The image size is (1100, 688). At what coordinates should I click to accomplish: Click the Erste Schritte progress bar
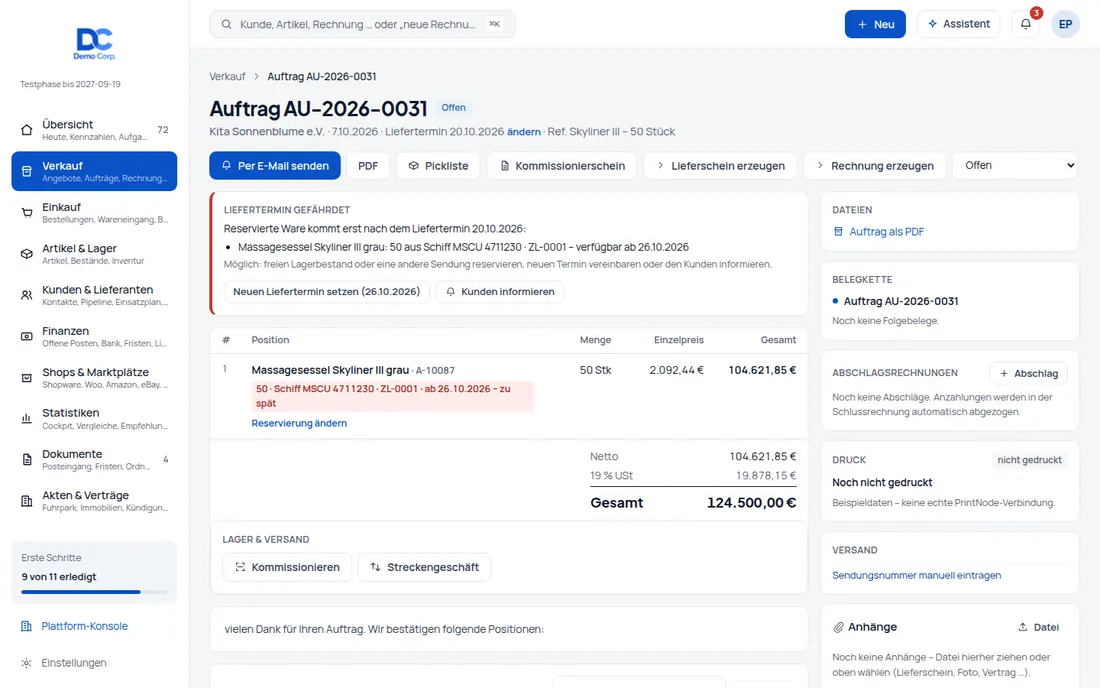[94, 592]
